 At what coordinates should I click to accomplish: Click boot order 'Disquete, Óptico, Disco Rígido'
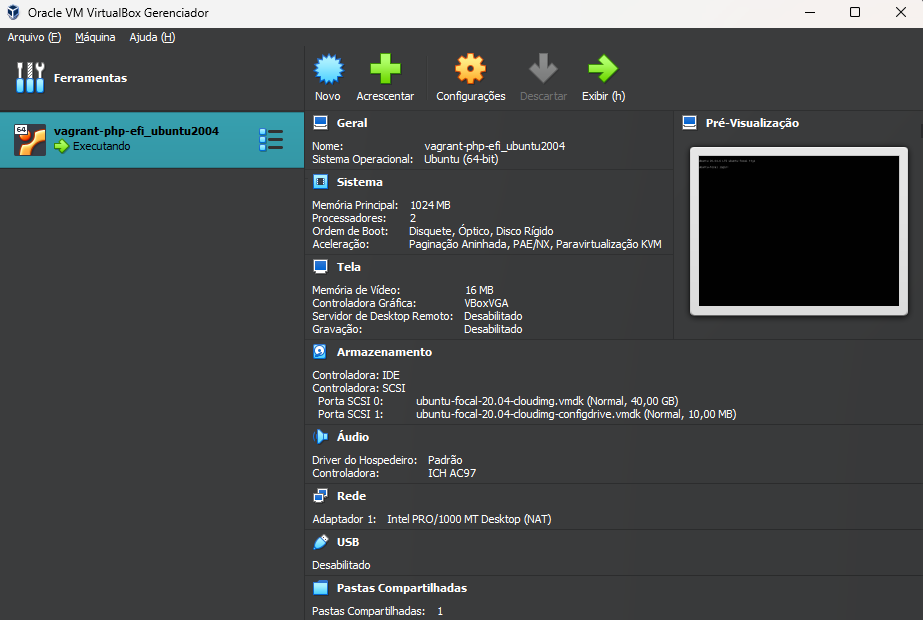(x=481, y=231)
